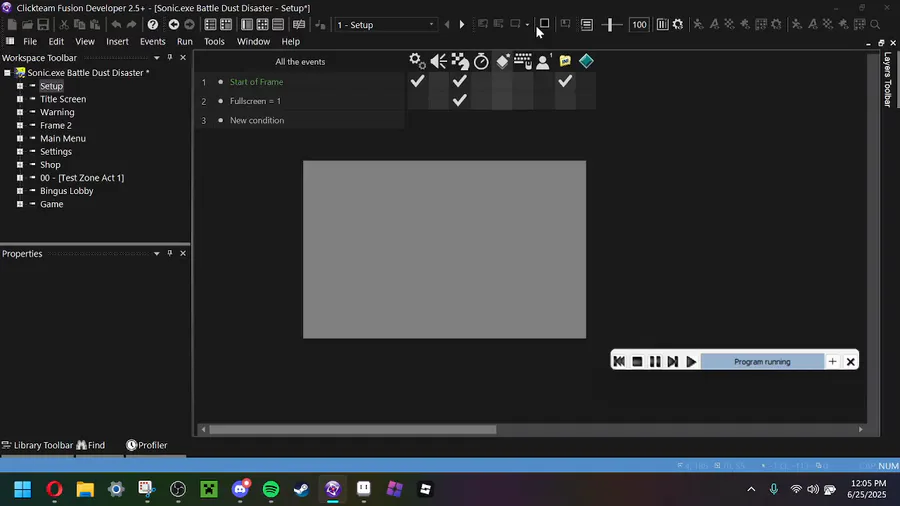Click Start of Frame timer column cell
Viewport: 900px width, 506px height.
481,81
